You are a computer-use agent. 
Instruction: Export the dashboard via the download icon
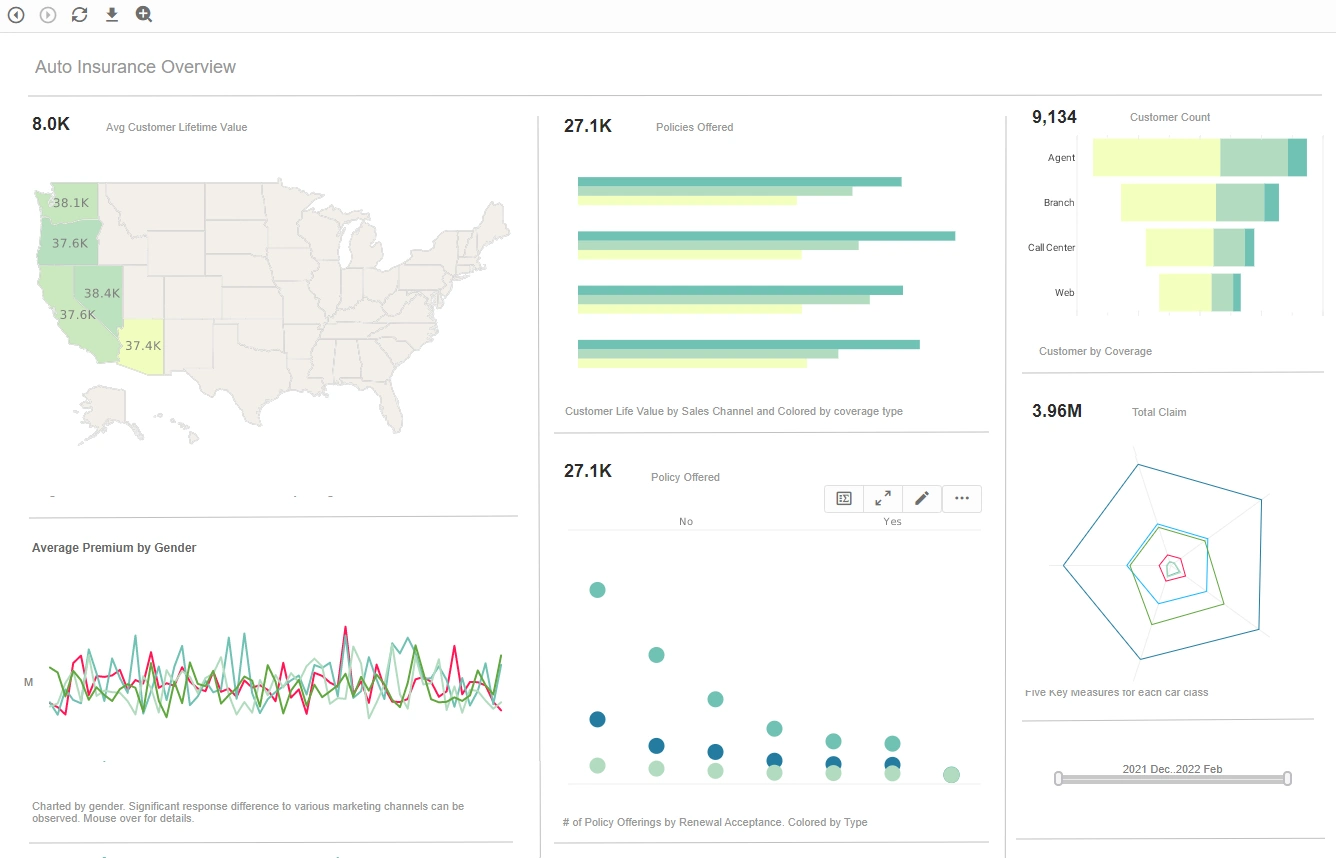(x=111, y=15)
